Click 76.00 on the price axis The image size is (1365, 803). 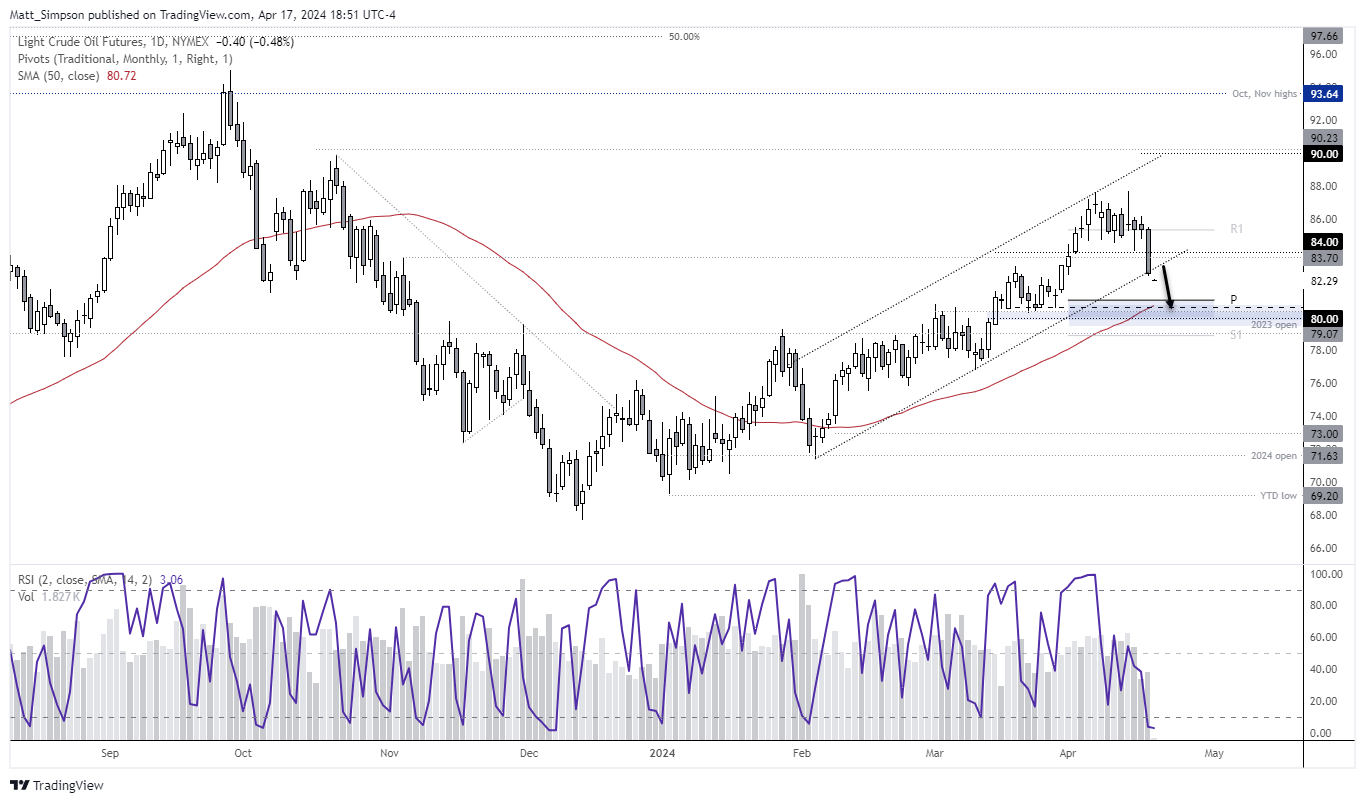coord(1323,383)
